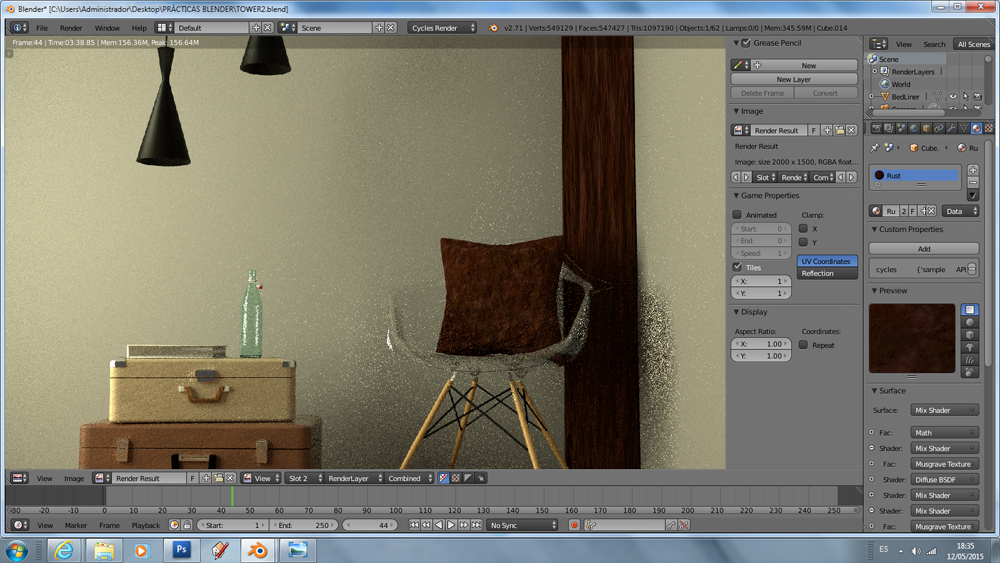Enable the Grease Pencil checkbox
Screen dimensions: 1000x563
746,43
